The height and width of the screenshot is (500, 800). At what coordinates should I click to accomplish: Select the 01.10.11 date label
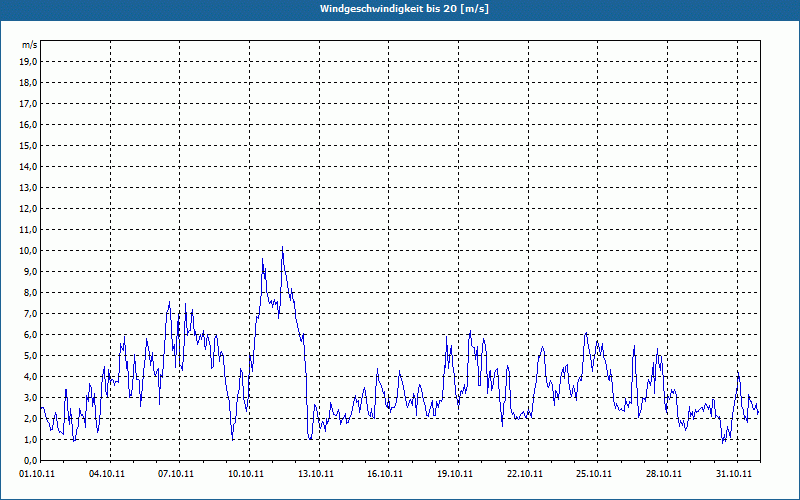coord(37,474)
